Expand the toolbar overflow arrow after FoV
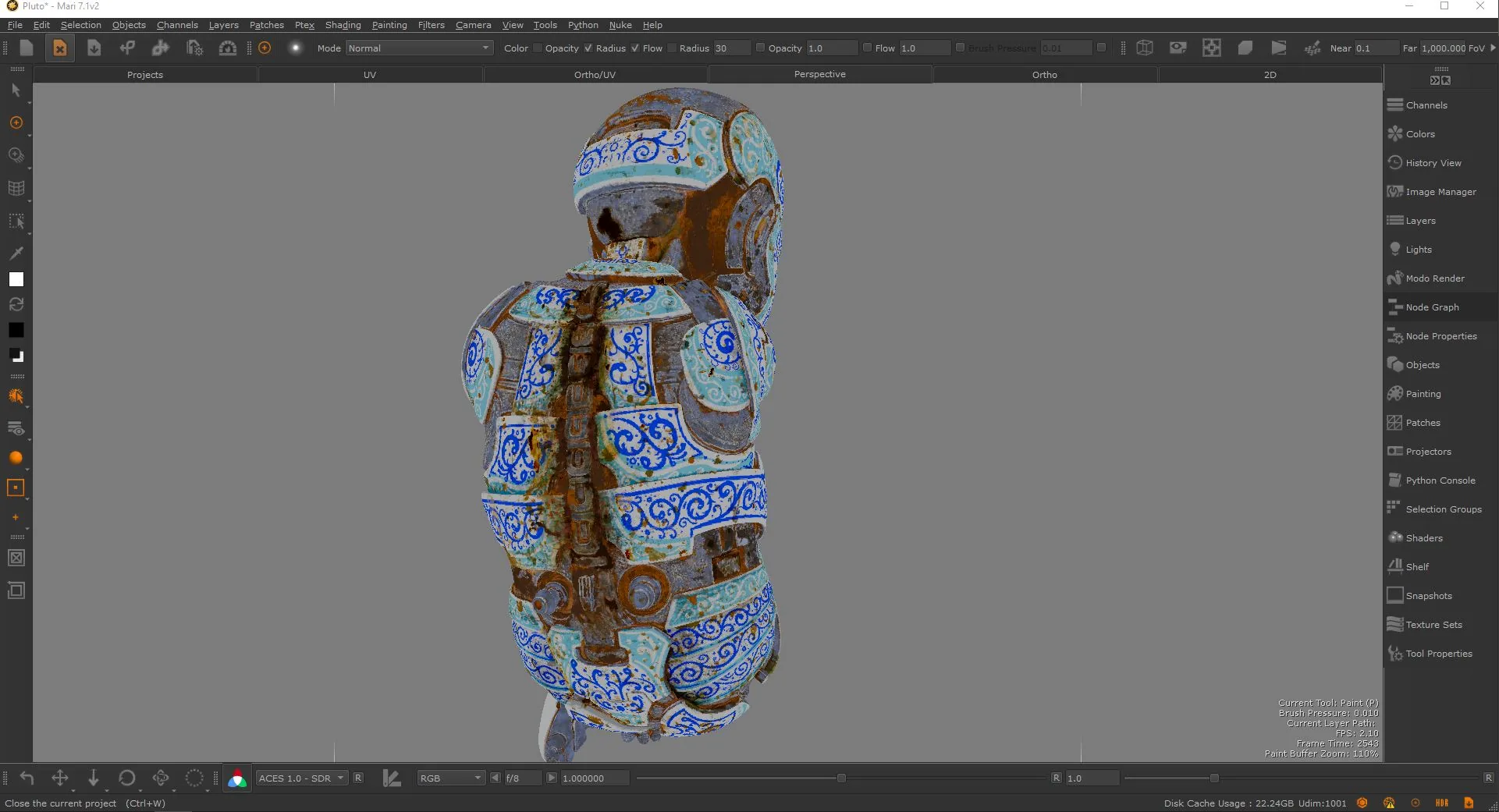1499x812 pixels. (1493, 48)
